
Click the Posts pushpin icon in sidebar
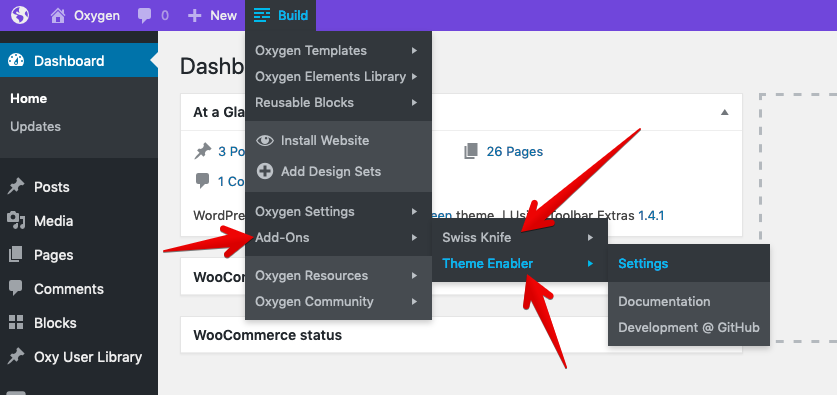tap(16, 187)
